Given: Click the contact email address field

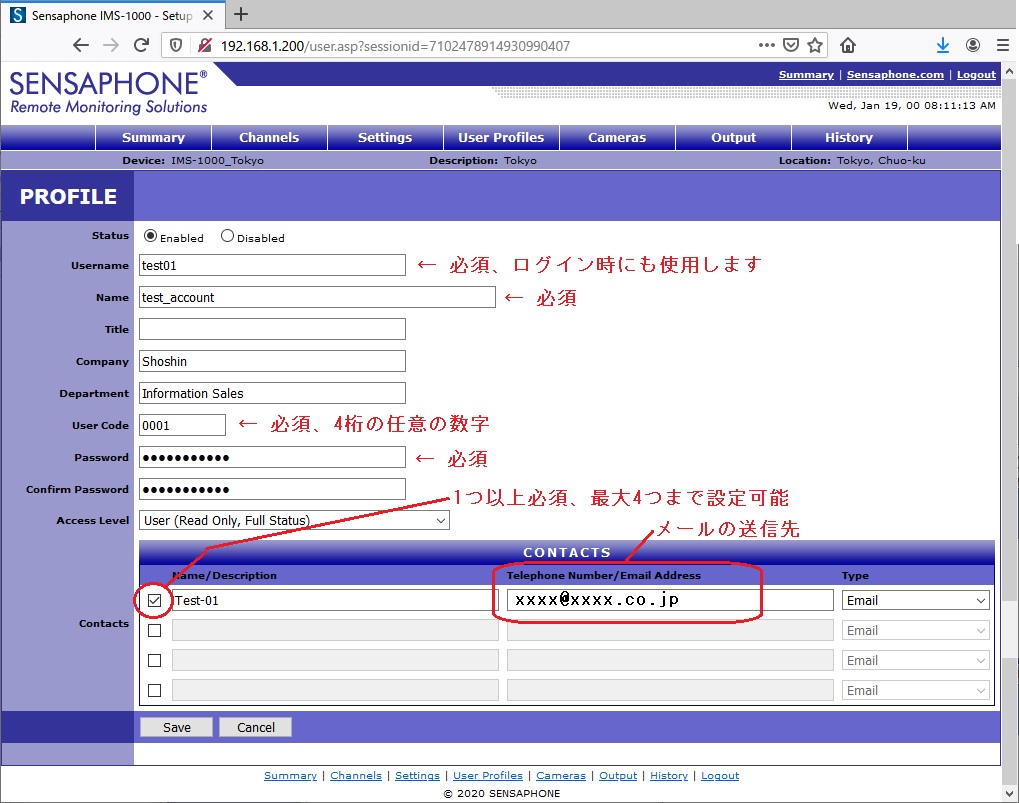Looking at the screenshot, I should [670, 600].
